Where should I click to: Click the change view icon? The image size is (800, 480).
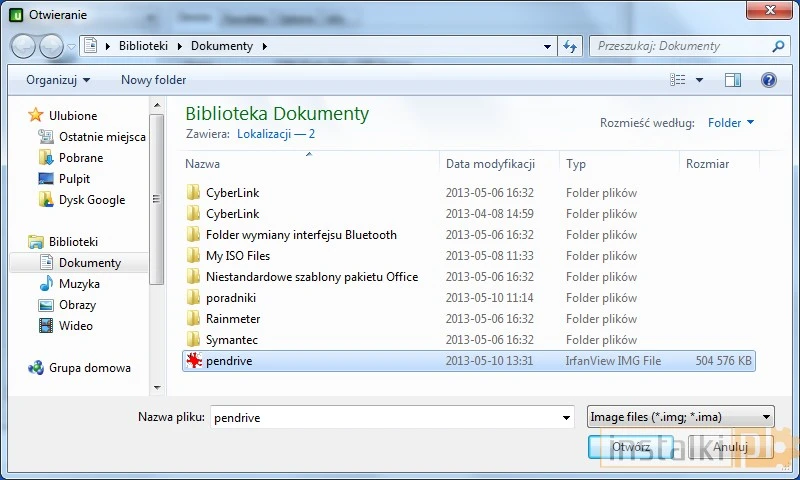[678, 80]
